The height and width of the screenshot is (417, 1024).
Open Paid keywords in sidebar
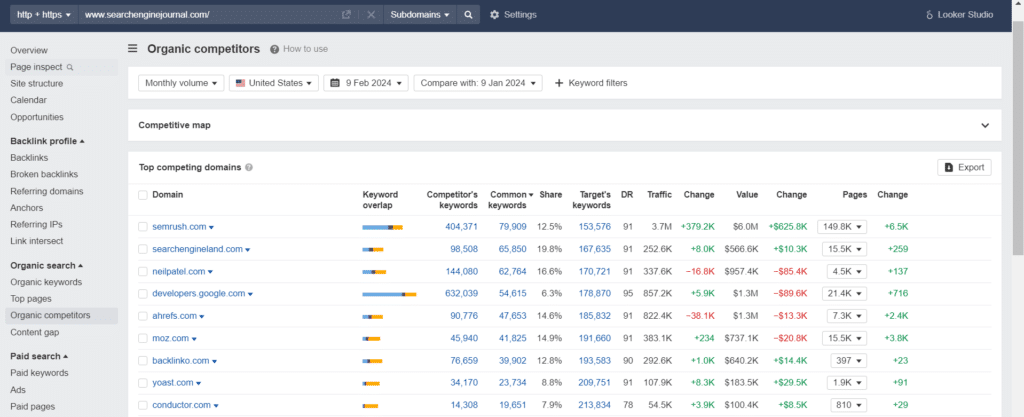click(39, 373)
